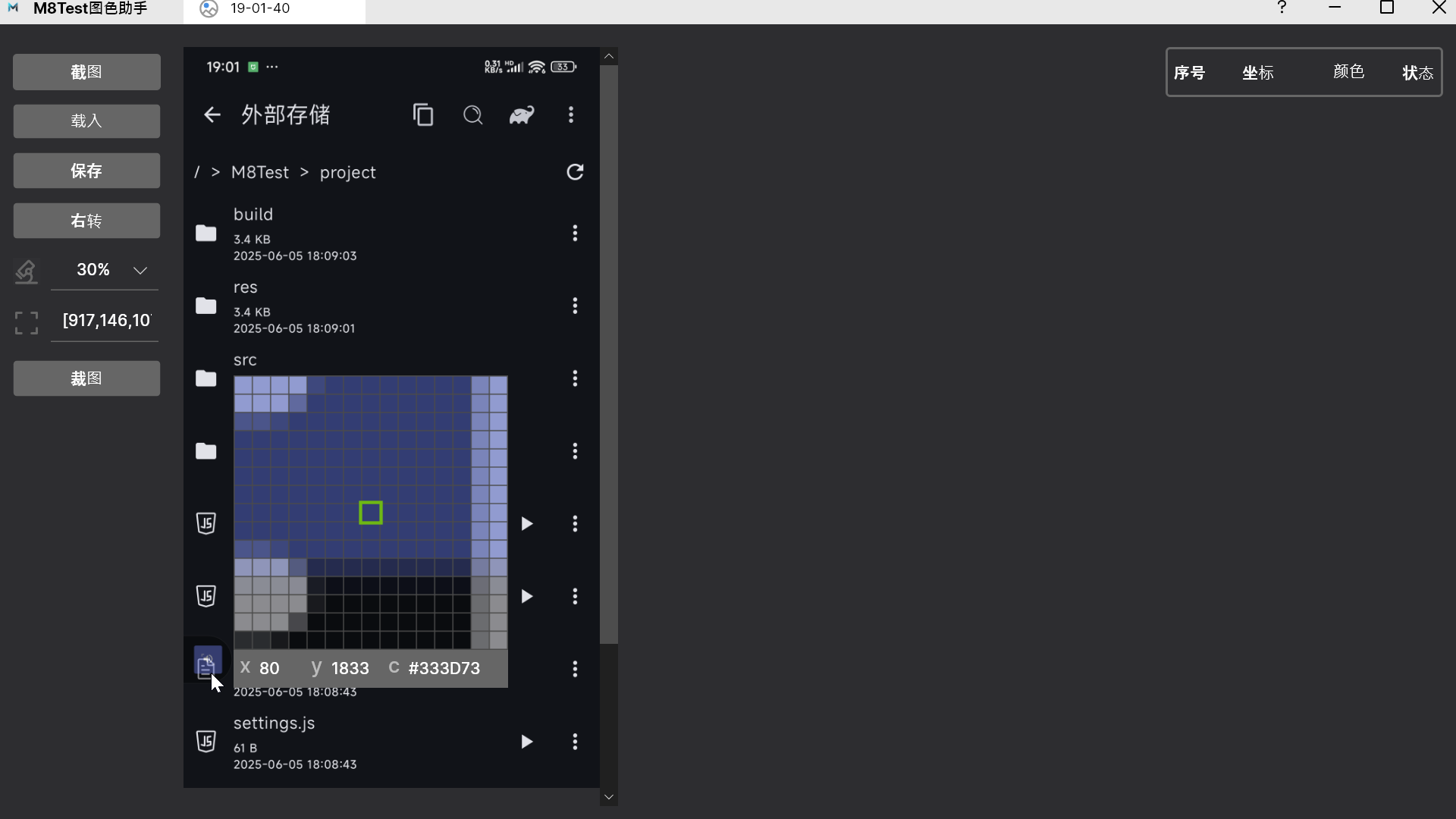Click the copy icon in phone toolbar
The image size is (1456, 819).
click(423, 115)
